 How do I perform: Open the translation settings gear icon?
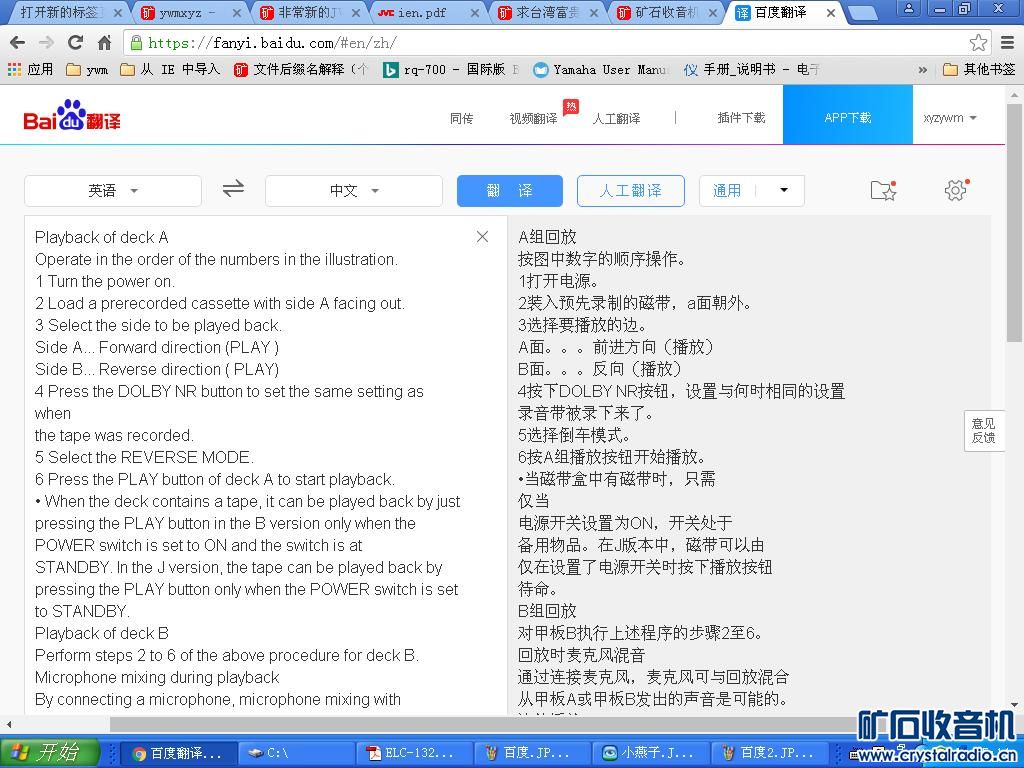(956, 190)
